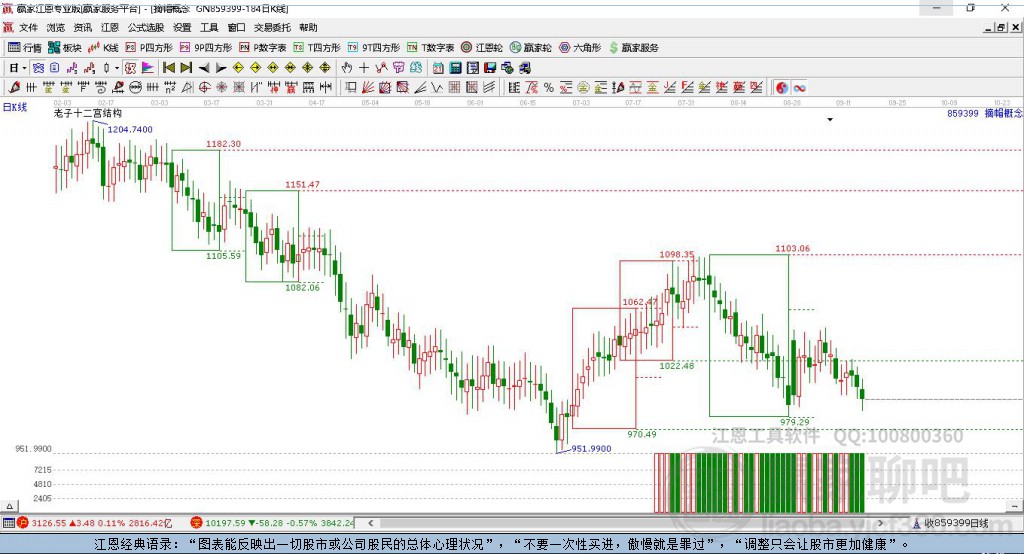This screenshot has width=1024, height=554.
Task: Open the P四方形 tool
Action: click(149, 48)
